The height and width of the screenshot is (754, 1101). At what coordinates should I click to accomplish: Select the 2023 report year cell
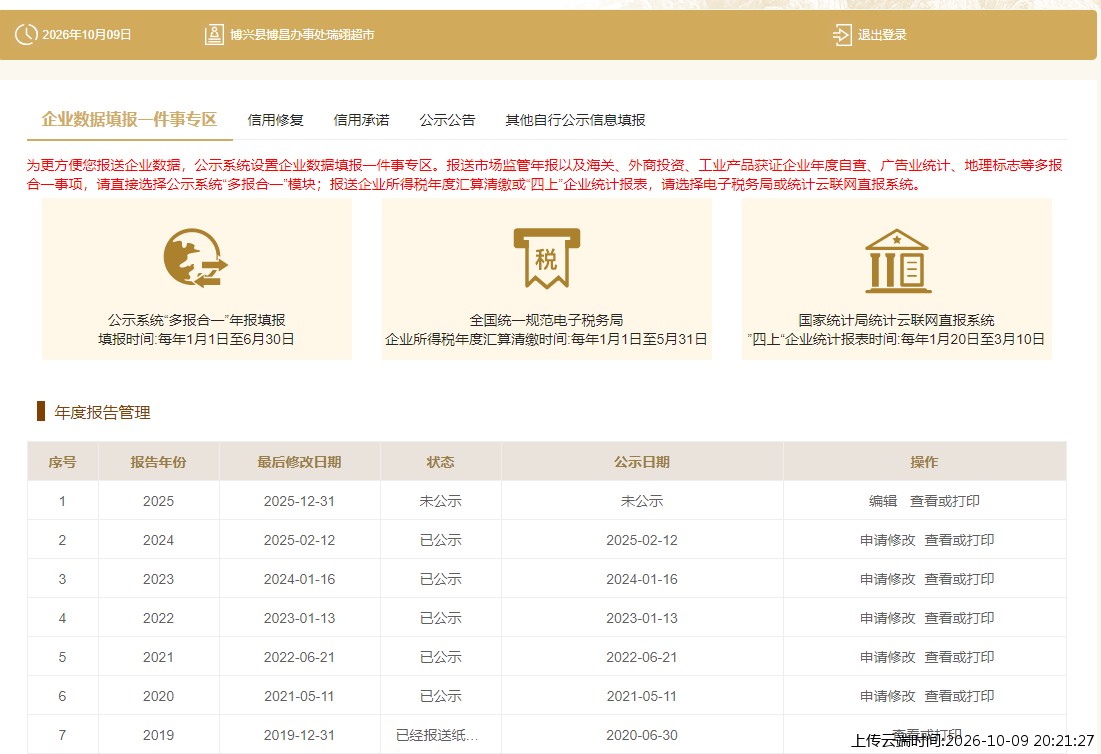pos(159,579)
